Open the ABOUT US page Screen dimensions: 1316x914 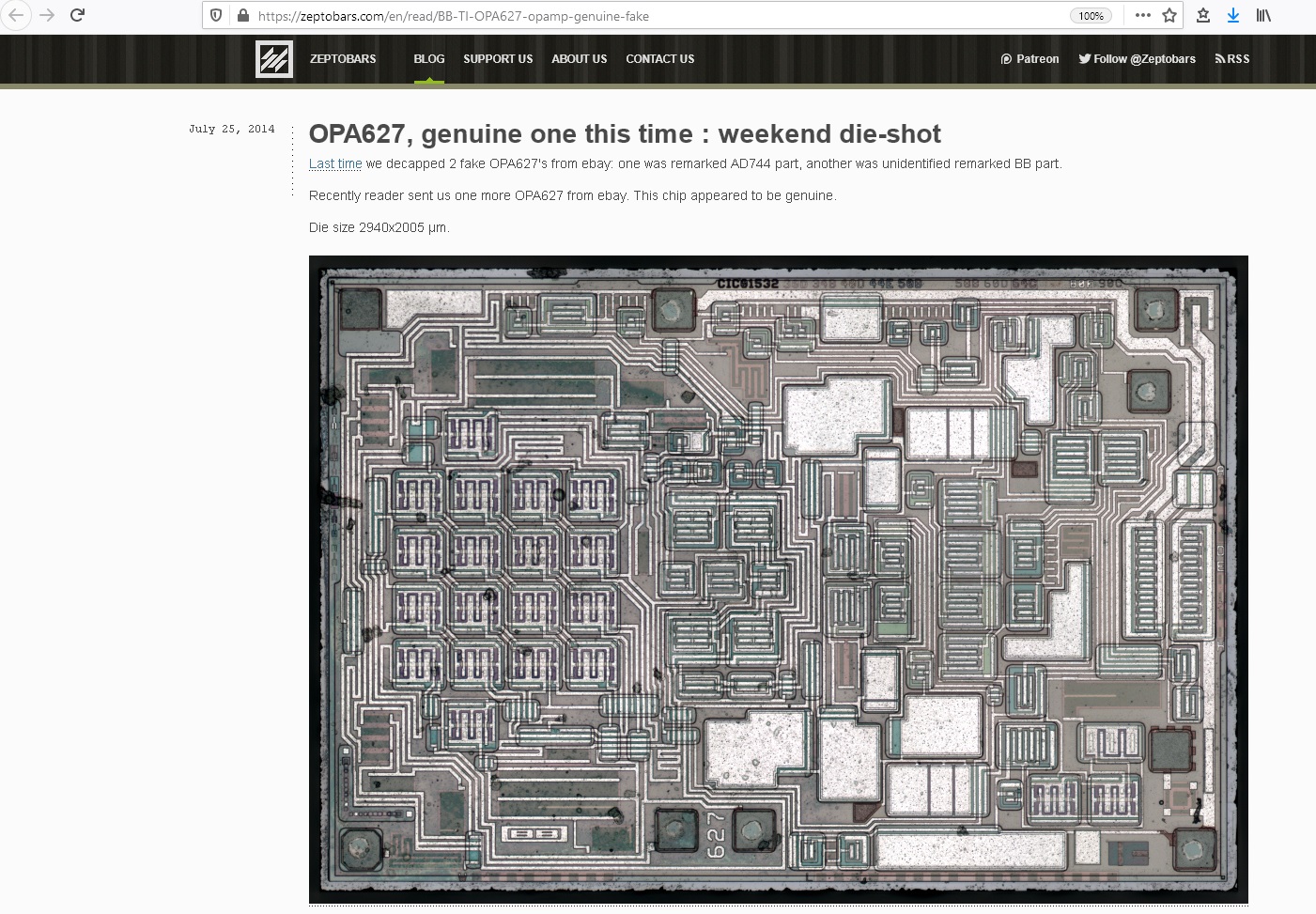coord(580,59)
